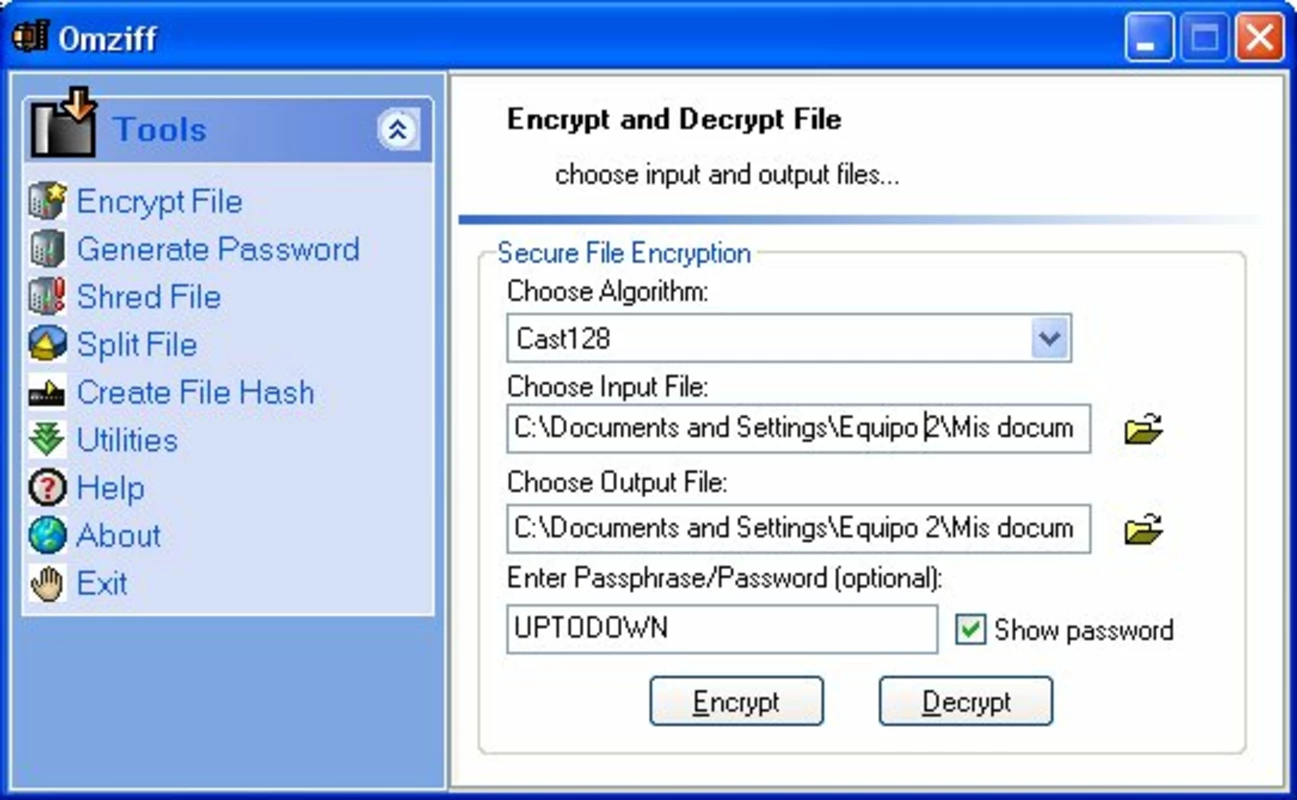This screenshot has height=800, width=1297.
Task: Click the Shred File icon
Action: click(x=47, y=297)
